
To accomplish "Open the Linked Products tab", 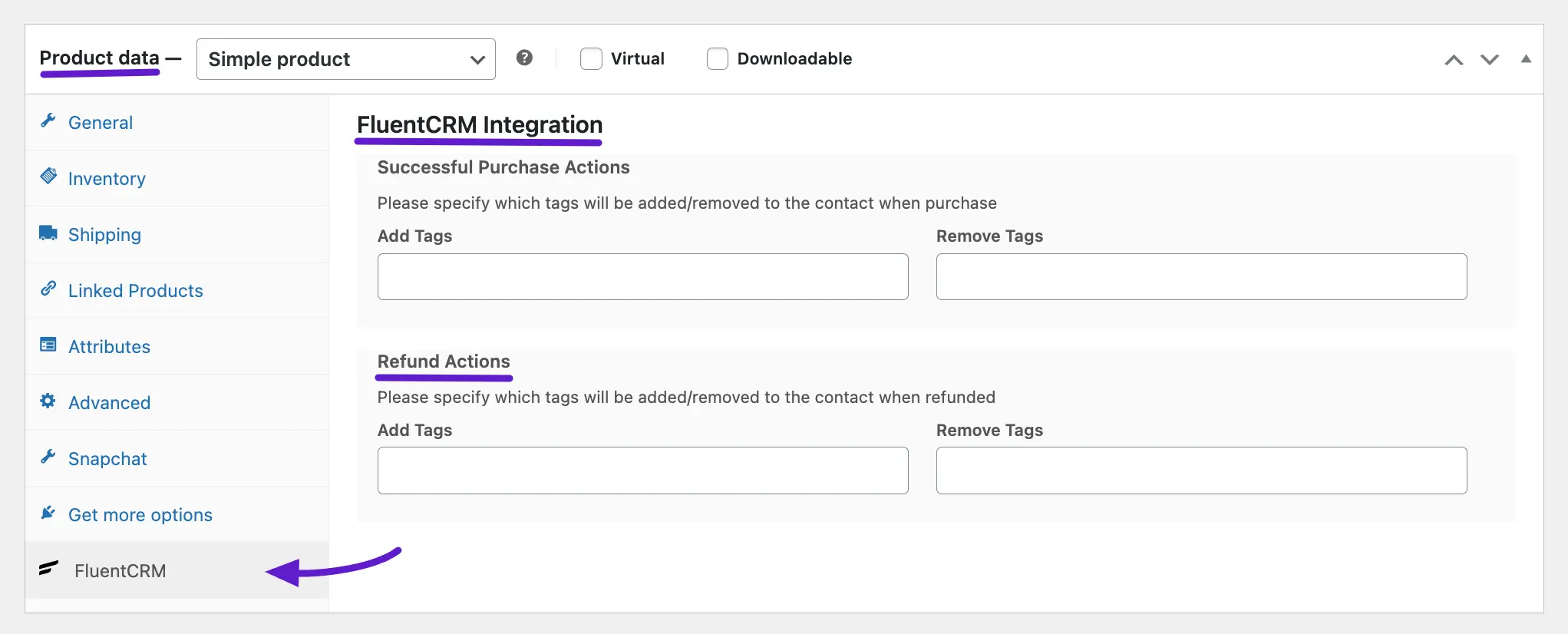I will click(x=177, y=291).
